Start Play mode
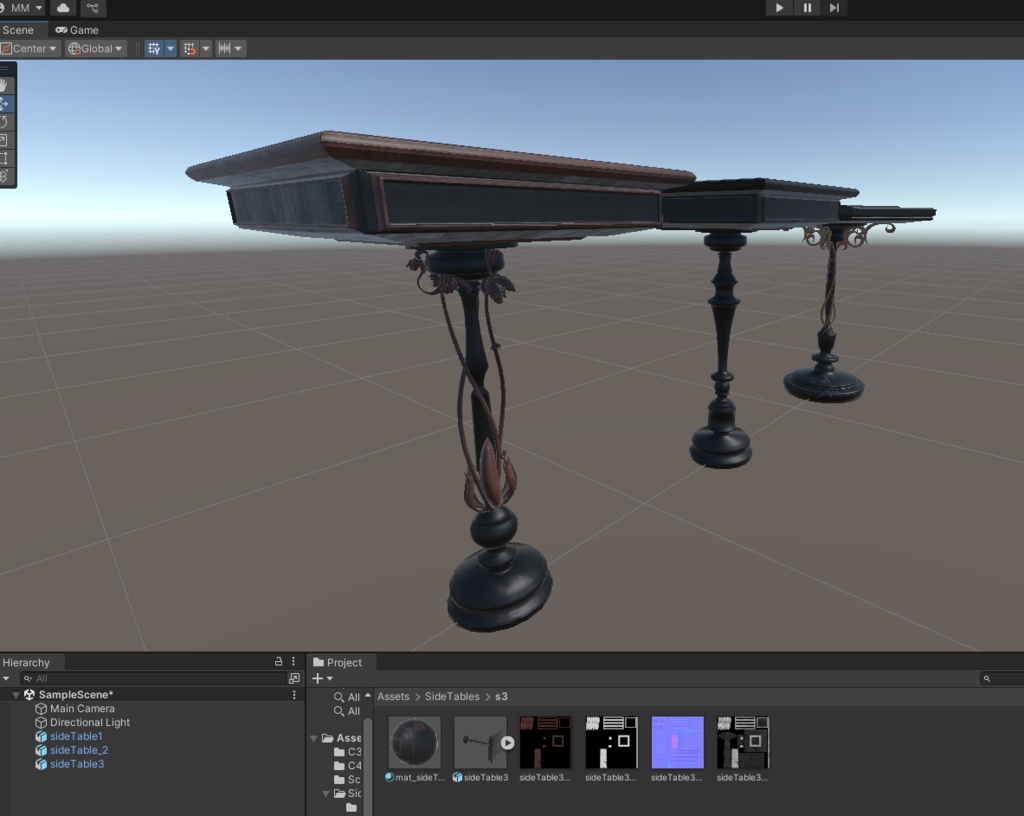 point(779,8)
